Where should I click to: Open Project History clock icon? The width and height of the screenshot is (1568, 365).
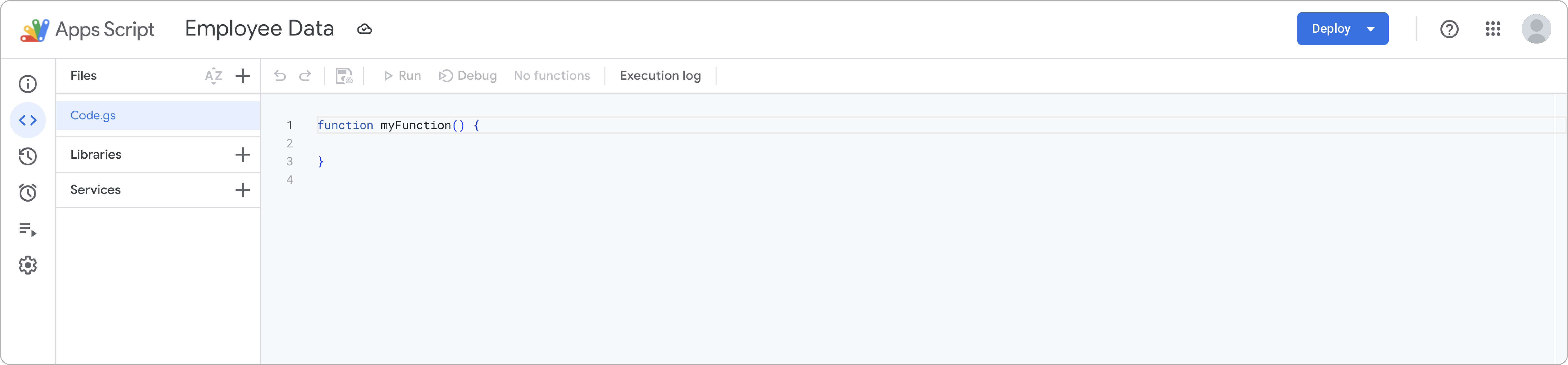(x=28, y=156)
